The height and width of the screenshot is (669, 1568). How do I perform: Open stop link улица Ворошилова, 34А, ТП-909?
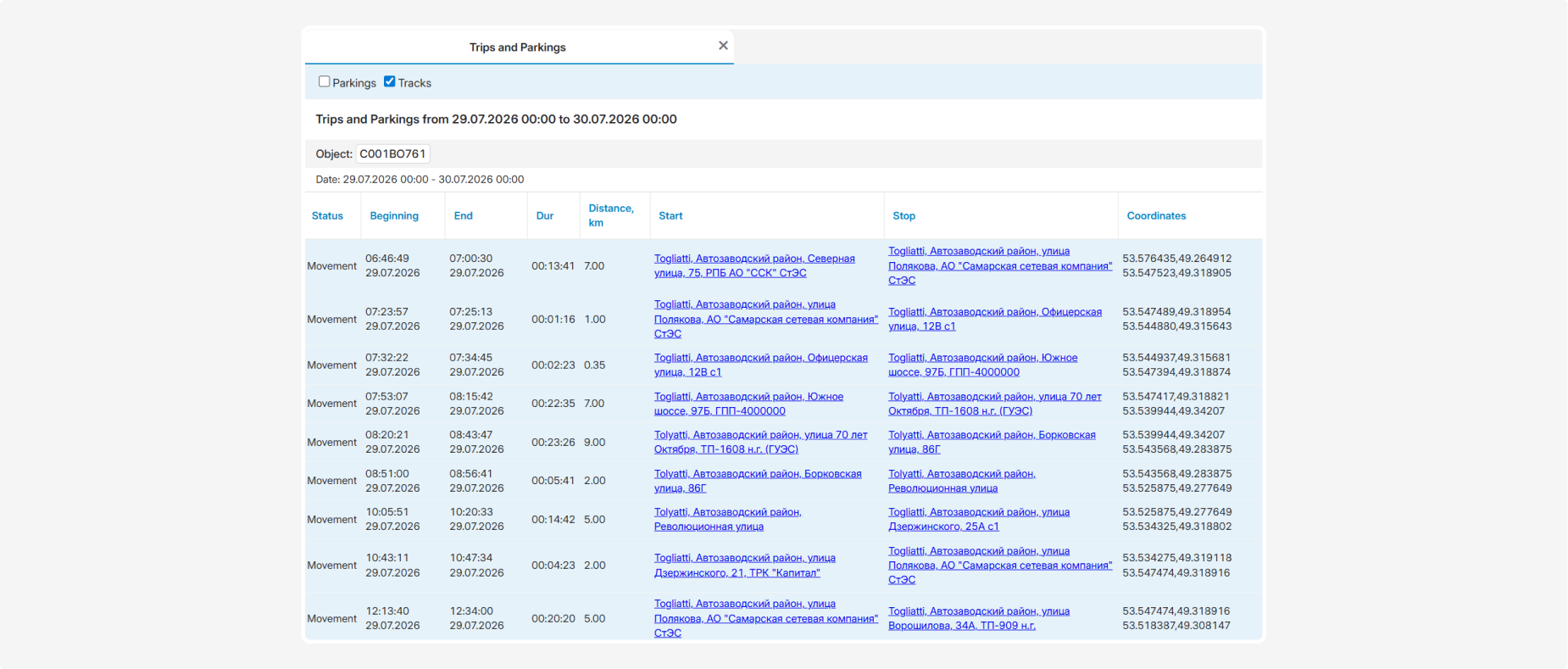coord(979,618)
